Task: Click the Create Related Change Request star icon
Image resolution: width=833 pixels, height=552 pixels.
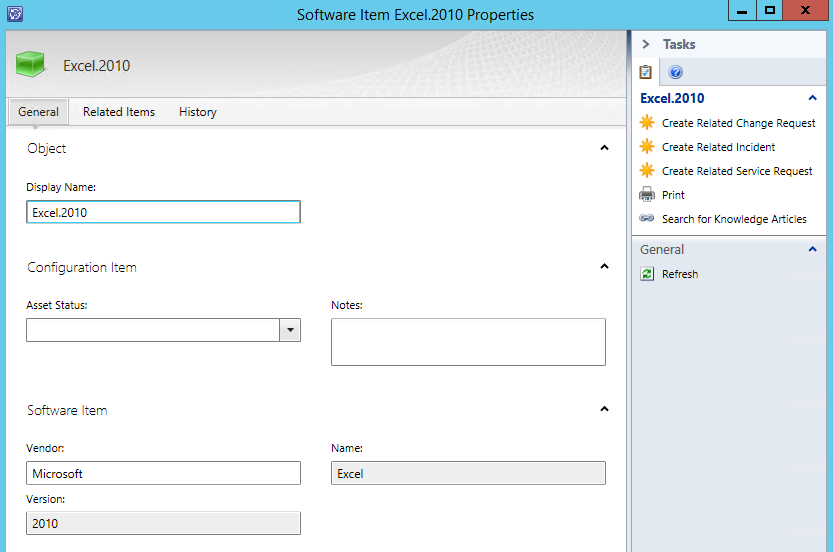Action: tap(647, 123)
